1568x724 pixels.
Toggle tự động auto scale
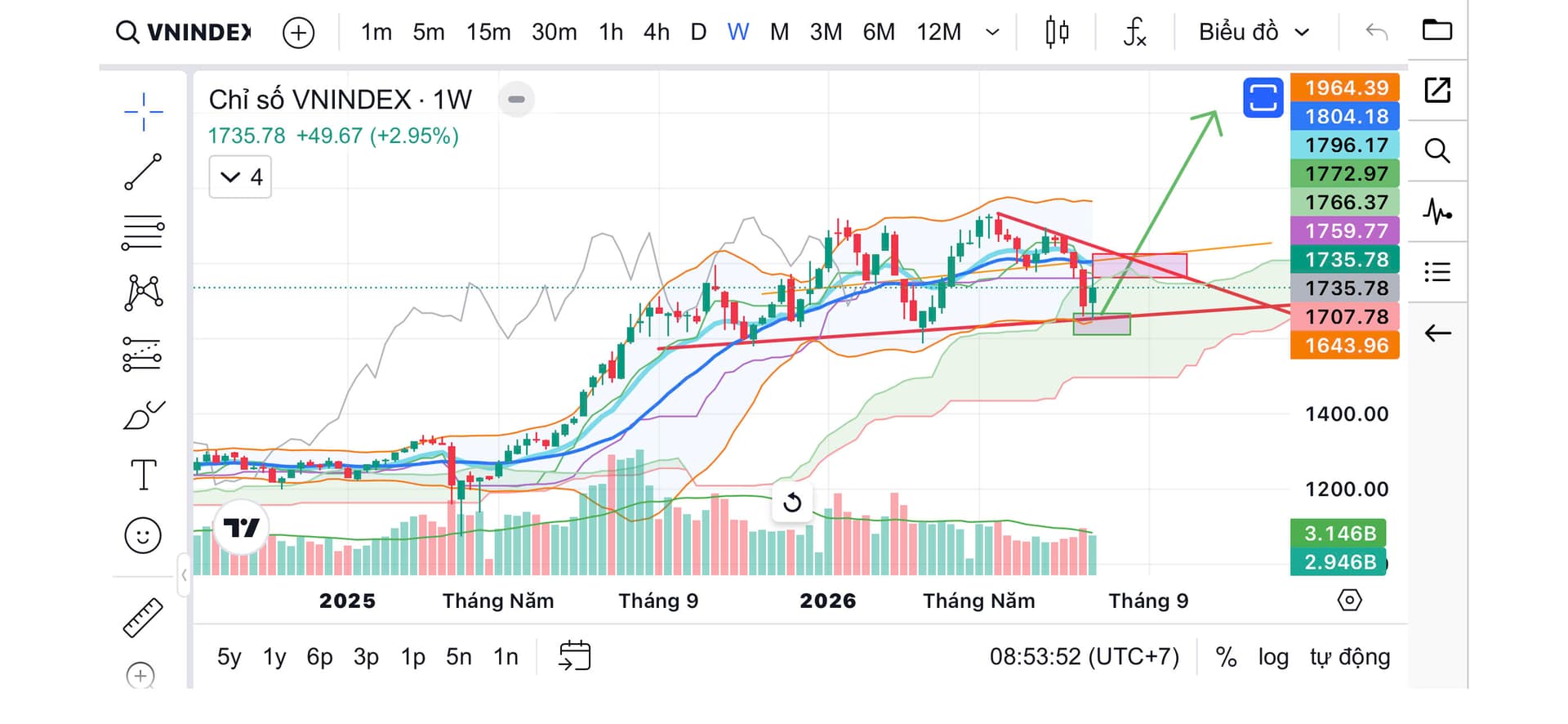tap(1350, 657)
